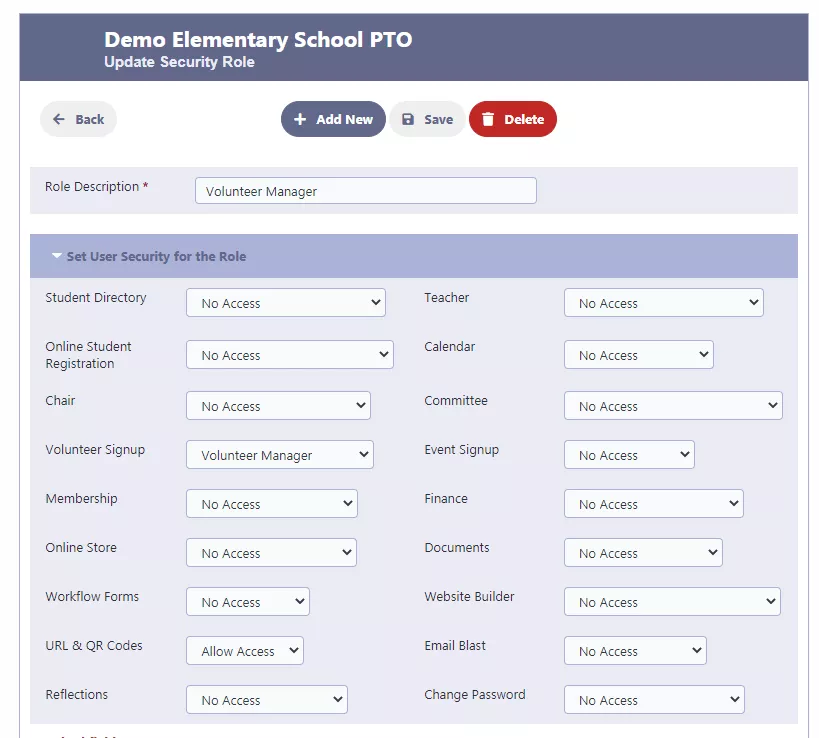Click the floppy disk Save icon
This screenshot has height=738, width=819.
tap(408, 119)
